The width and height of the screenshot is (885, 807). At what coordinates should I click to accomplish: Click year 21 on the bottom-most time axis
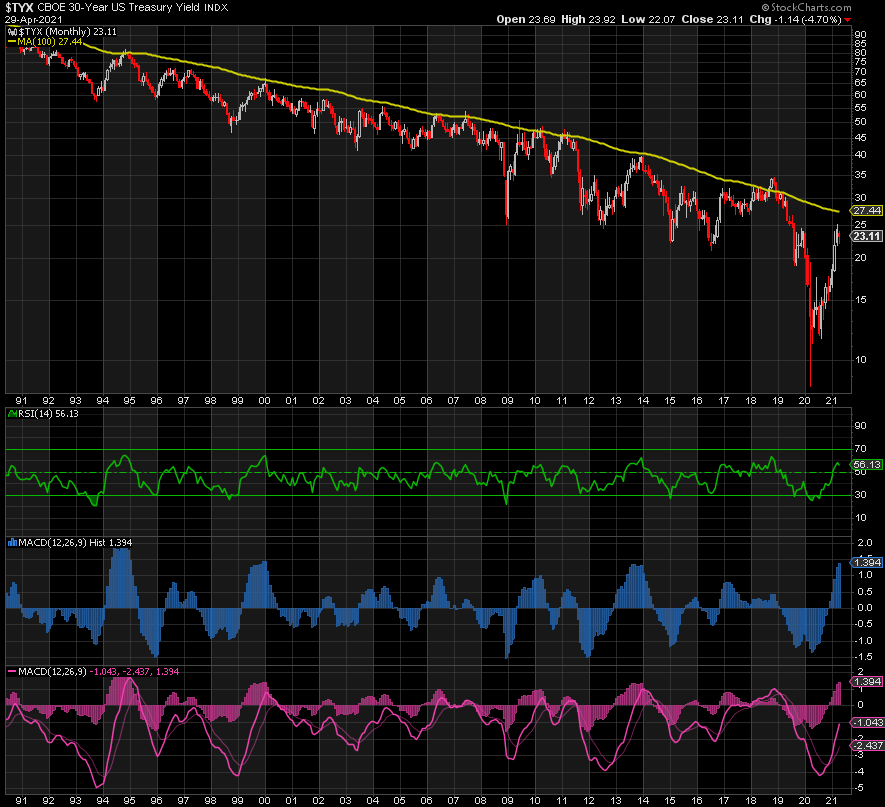point(831,800)
